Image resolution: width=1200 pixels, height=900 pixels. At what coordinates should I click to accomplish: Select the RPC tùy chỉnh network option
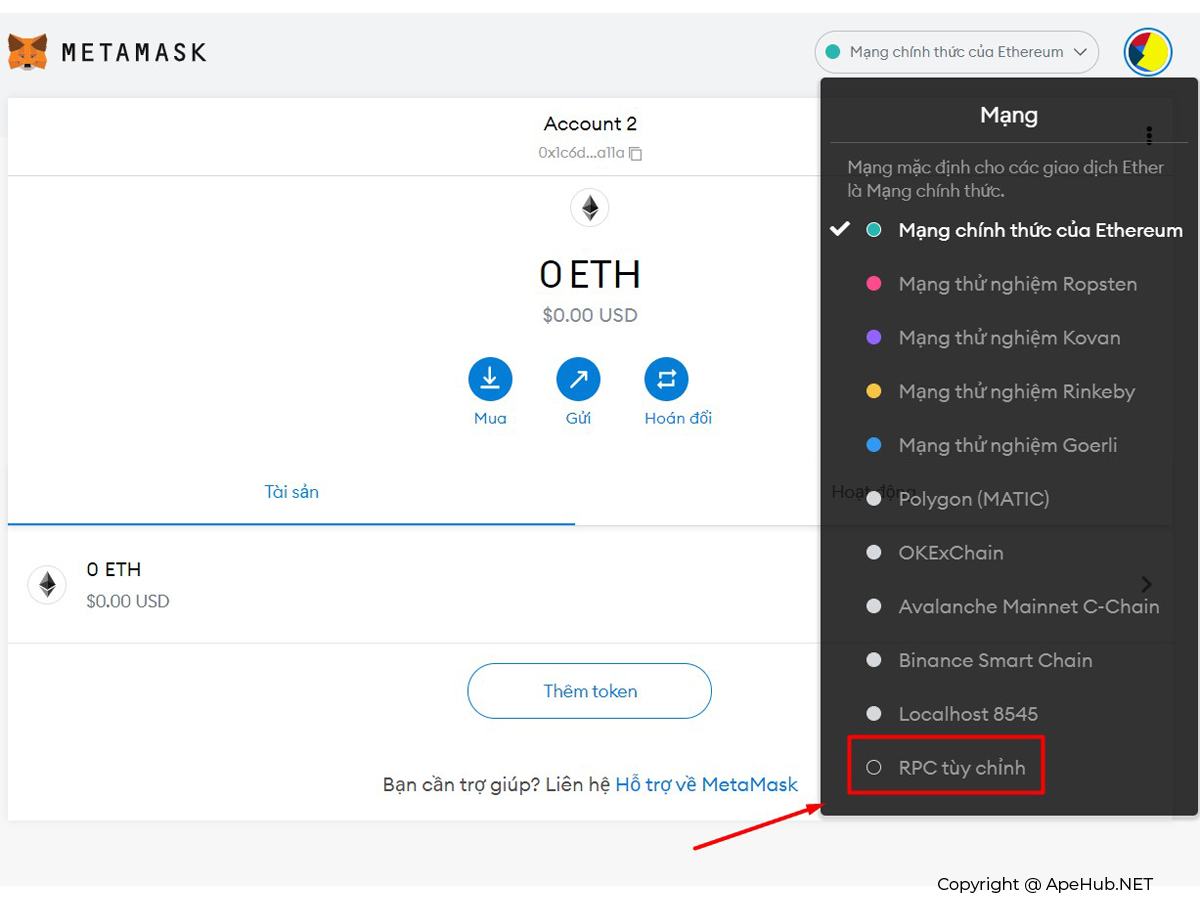pyautogui.click(x=961, y=768)
